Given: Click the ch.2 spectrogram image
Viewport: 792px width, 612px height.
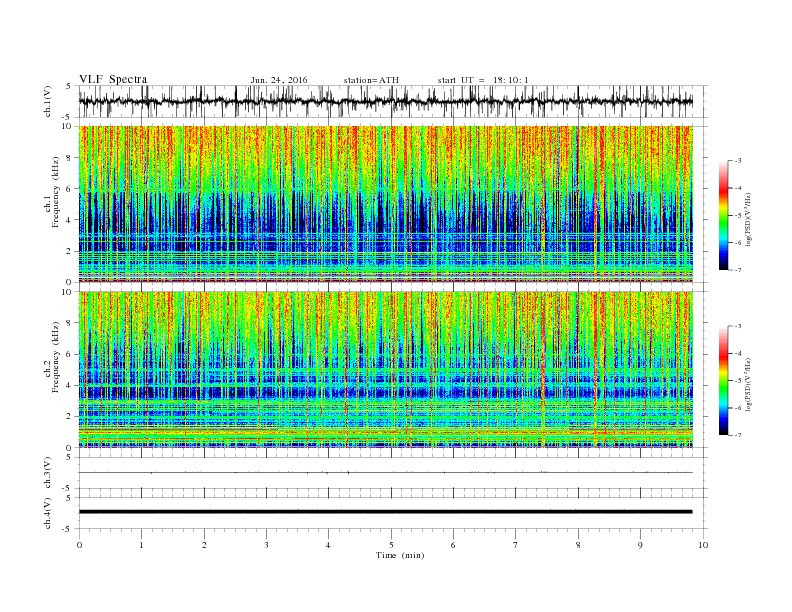Looking at the screenshot, I should click(386, 370).
